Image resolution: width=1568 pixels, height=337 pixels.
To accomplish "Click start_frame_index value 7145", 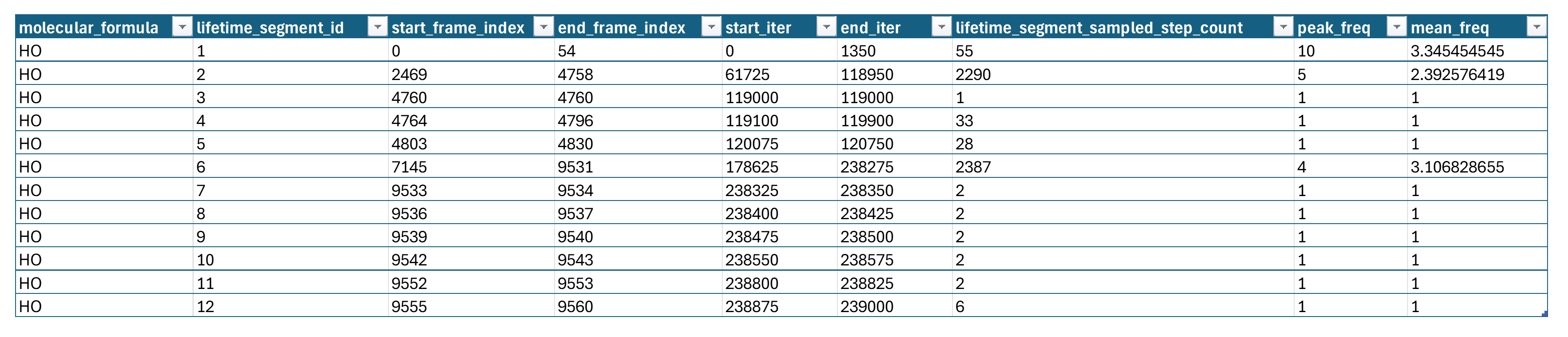I will pyautogui.click(x=409, y=167).
